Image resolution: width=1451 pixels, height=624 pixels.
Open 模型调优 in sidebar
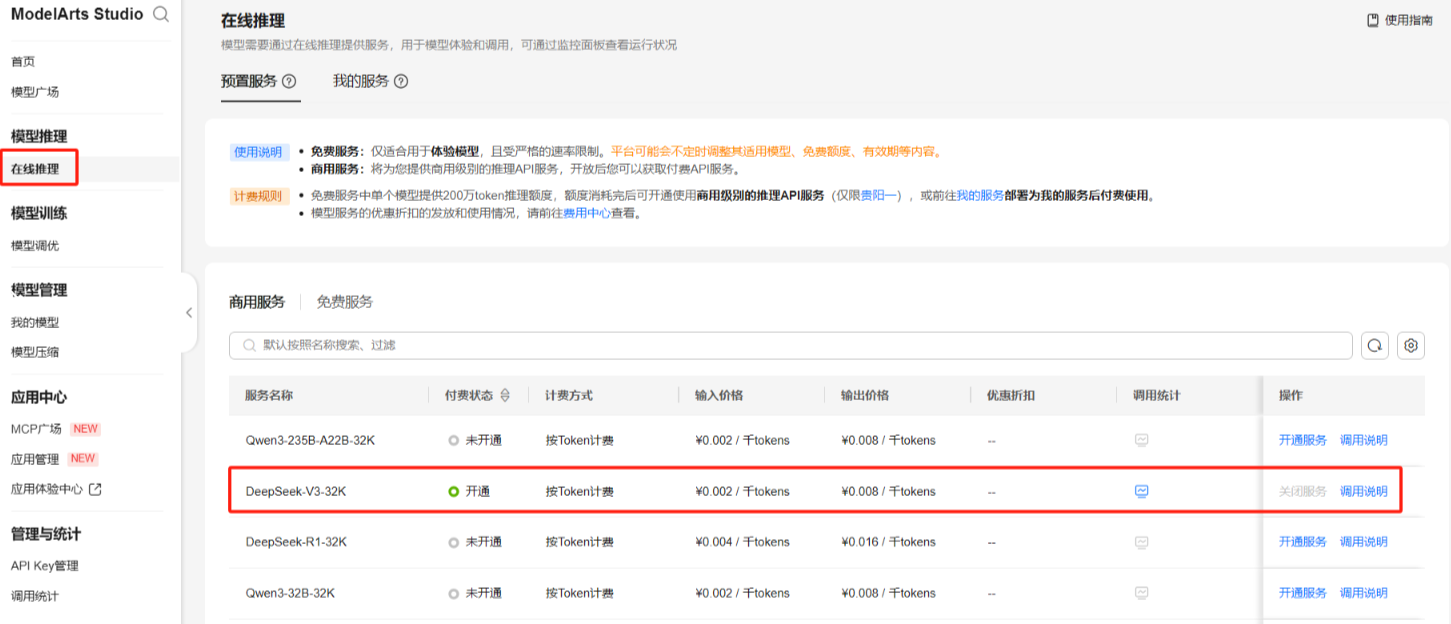[35, 246]
